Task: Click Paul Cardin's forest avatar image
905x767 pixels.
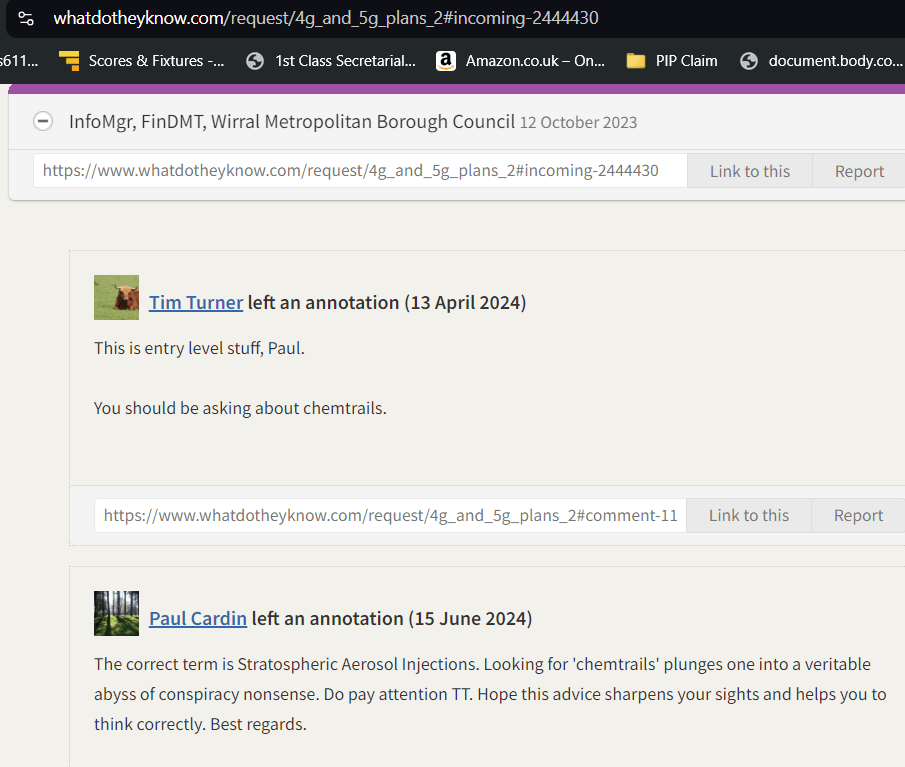Action: pyautogui.click(x=116, y=614)
